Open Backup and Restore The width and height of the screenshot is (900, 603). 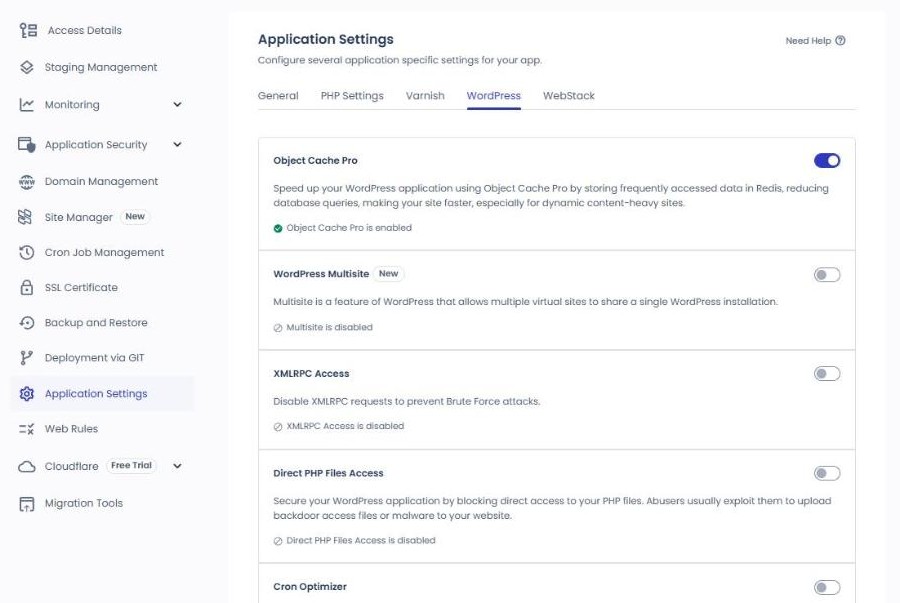click(x=96, y=322)
